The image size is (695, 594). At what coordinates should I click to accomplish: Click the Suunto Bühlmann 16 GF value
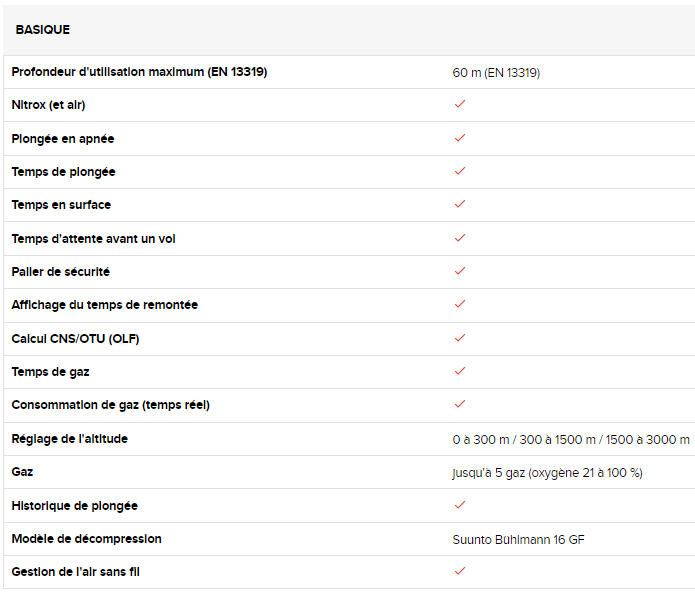click(x=519, y=539)
